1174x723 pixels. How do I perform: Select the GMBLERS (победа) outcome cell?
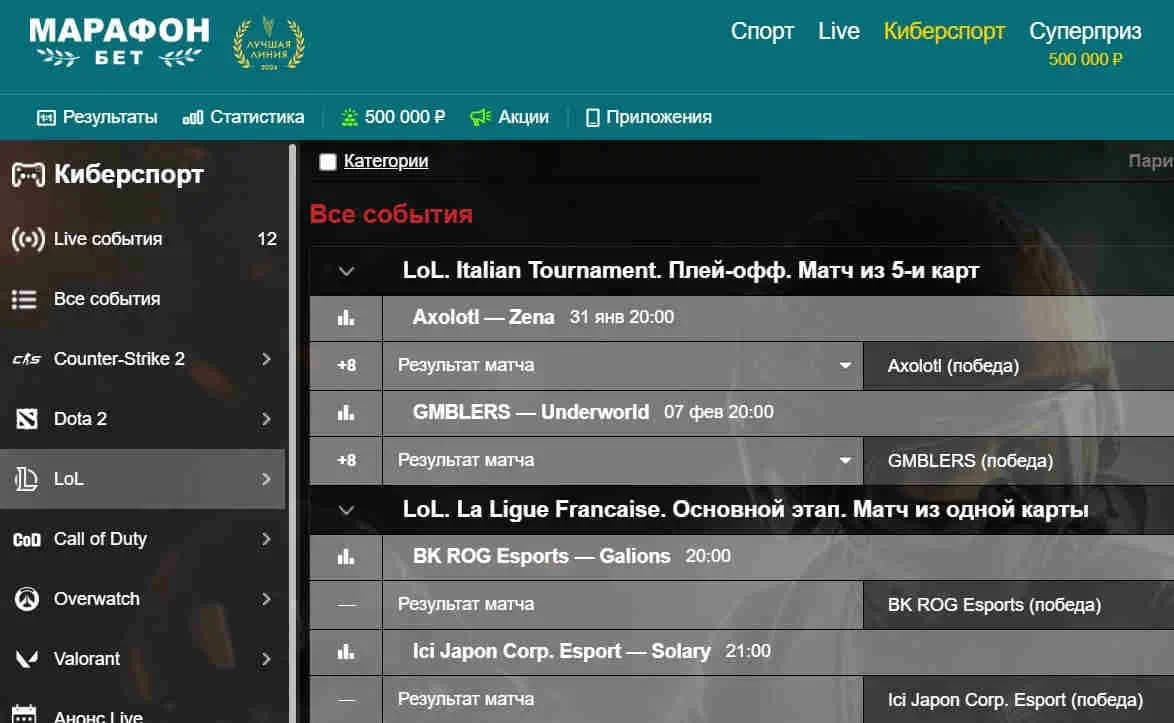click(1018, 461)
